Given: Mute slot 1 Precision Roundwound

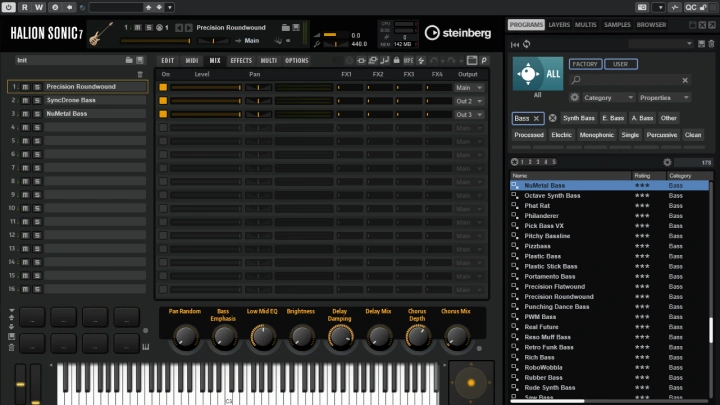Looking at the screenshot, I should click(26, 87).
